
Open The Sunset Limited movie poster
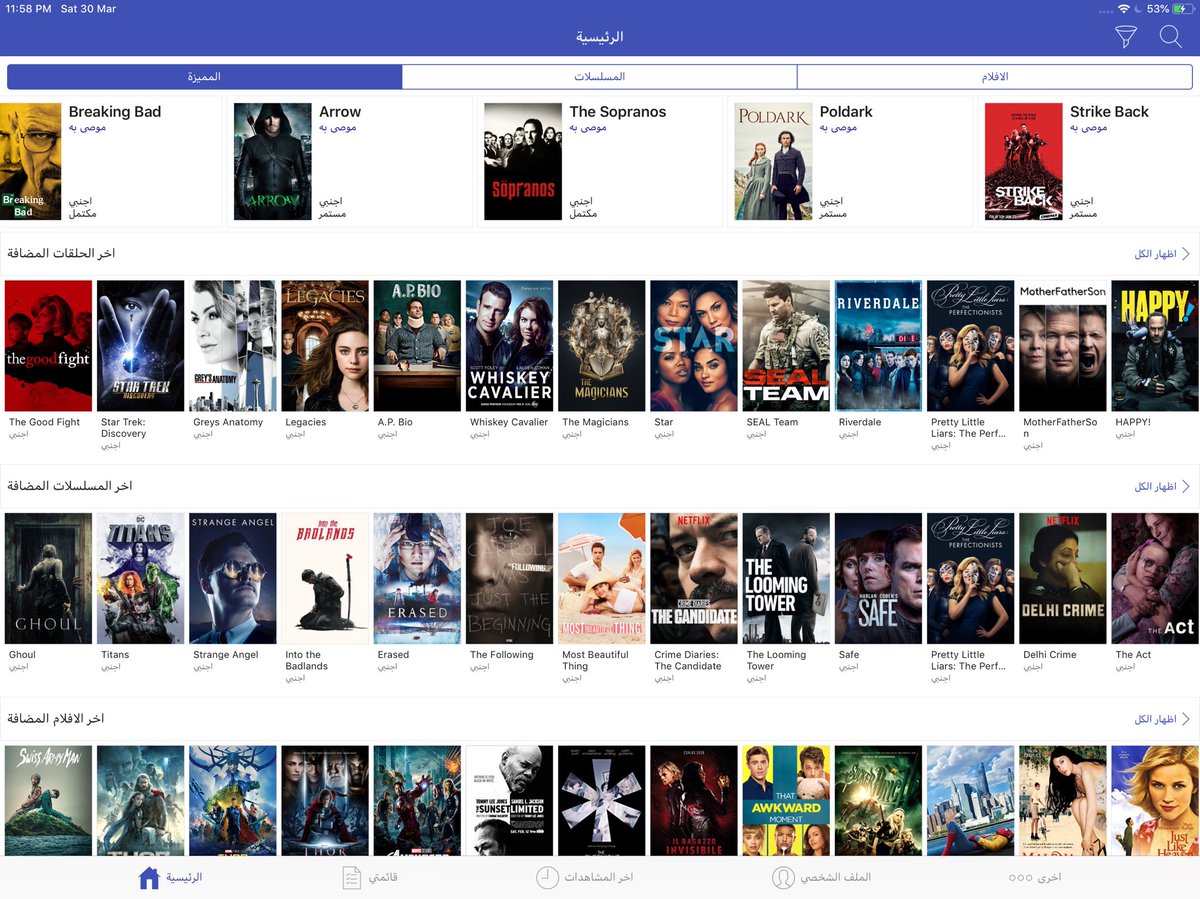[509, 800]
